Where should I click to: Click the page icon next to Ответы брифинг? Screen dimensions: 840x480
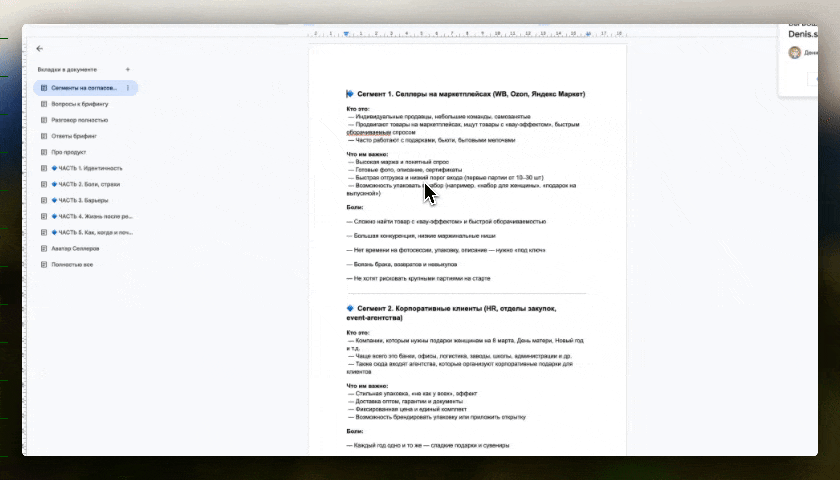(x=44, y=136)
